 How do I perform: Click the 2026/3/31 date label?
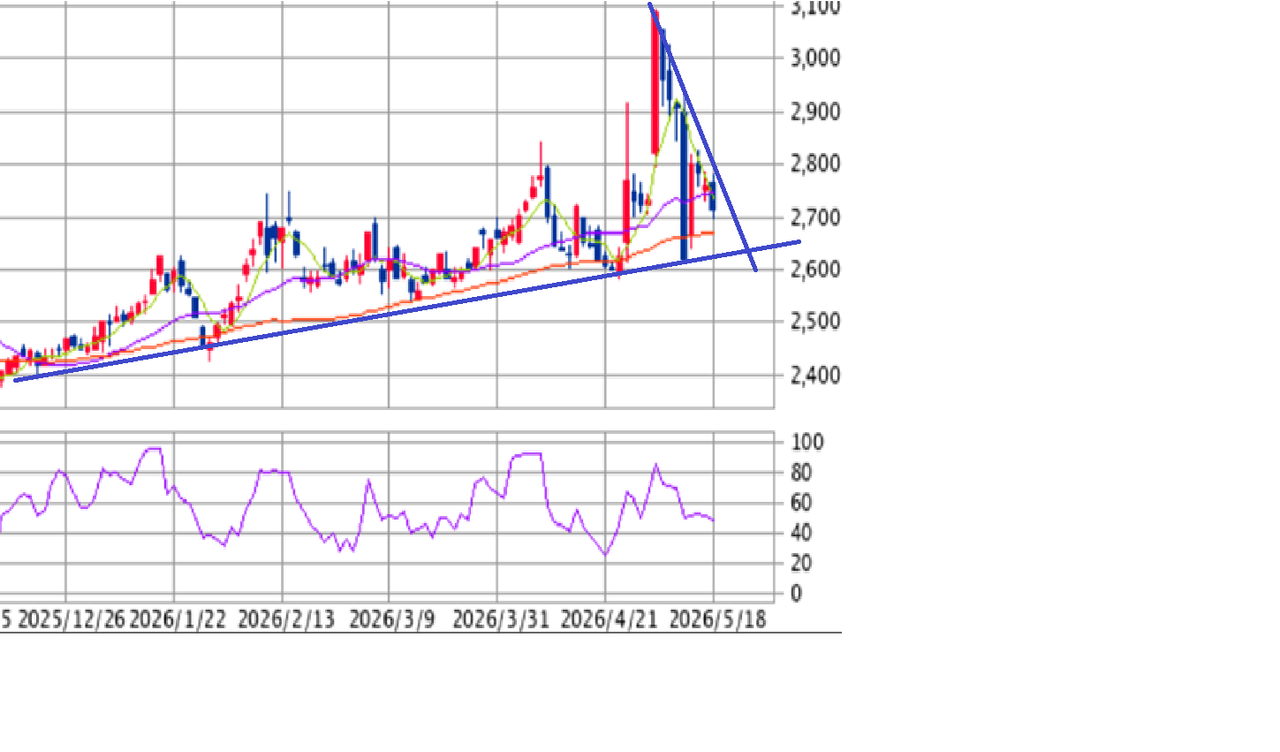click(x=501, y=620)
